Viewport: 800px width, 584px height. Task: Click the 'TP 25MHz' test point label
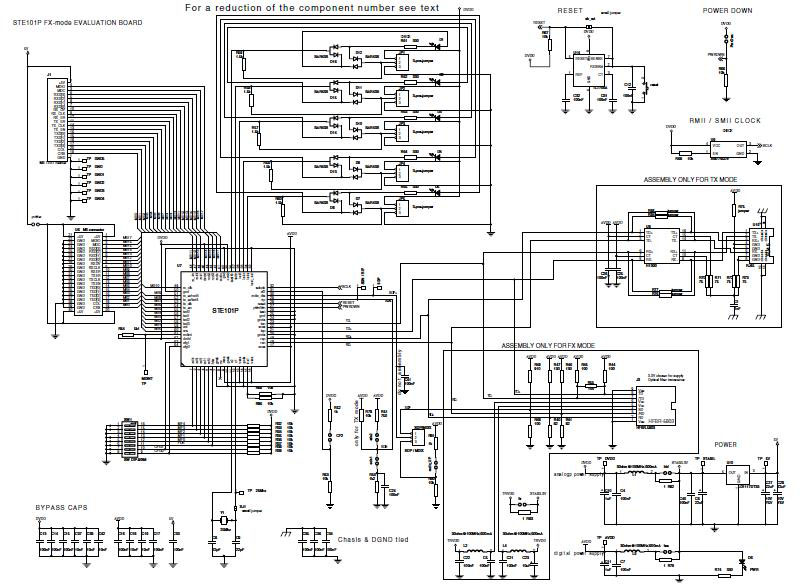[257, 491]
